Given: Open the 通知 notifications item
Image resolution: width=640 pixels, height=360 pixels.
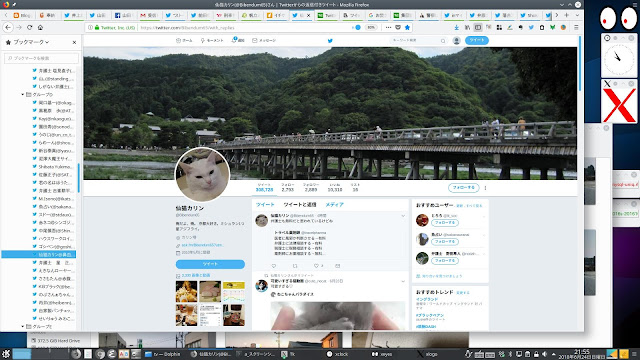Looking at the screenshot, I should [x=238, y=40].
